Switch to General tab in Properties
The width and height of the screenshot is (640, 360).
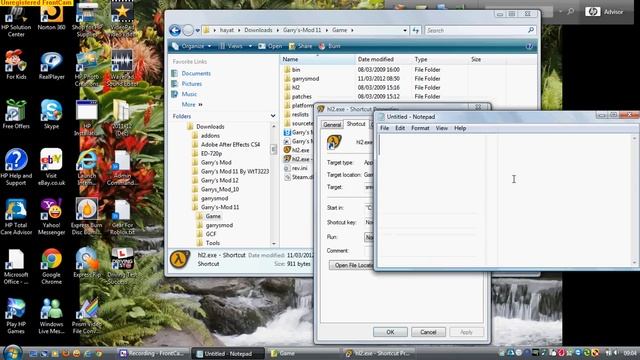point(332,124)
